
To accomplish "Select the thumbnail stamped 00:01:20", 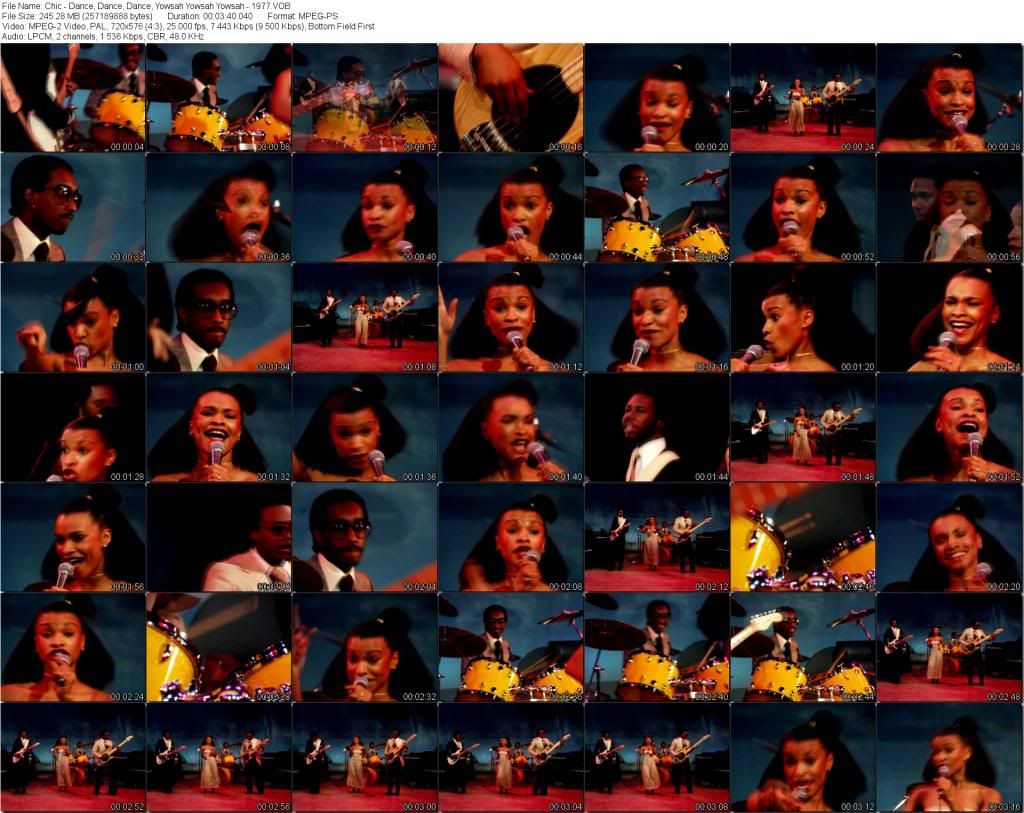I will (803, 318).
